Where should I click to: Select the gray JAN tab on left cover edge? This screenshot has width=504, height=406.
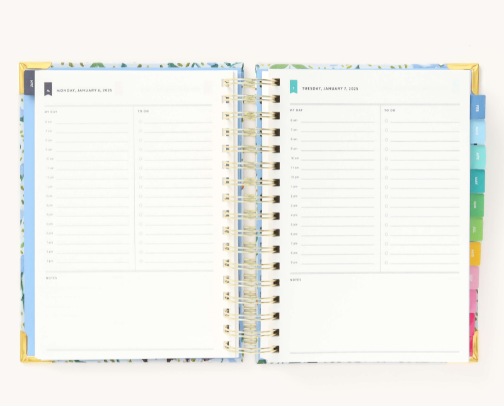tap(30, 83)
